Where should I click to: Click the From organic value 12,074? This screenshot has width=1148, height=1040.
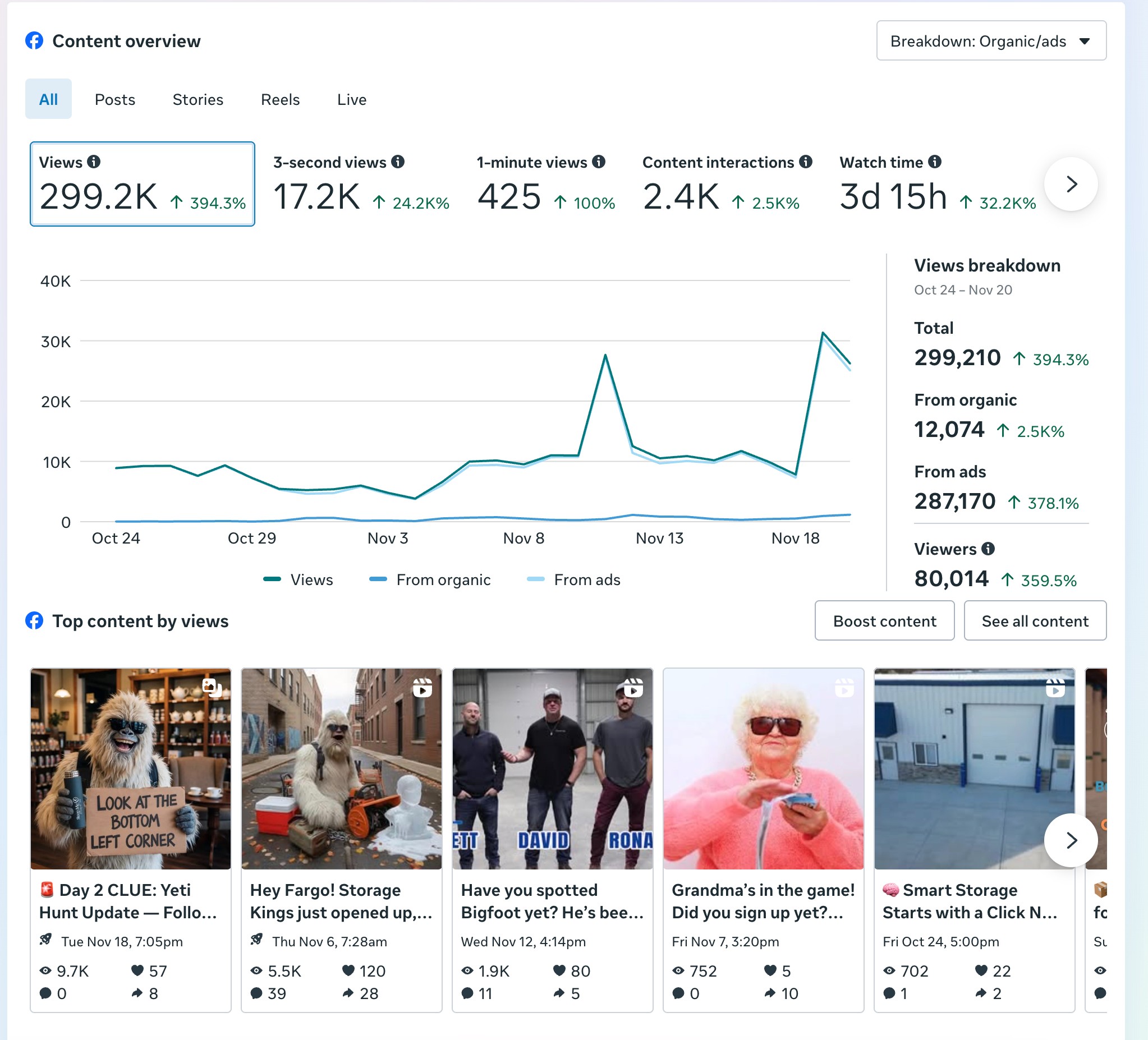949,429
